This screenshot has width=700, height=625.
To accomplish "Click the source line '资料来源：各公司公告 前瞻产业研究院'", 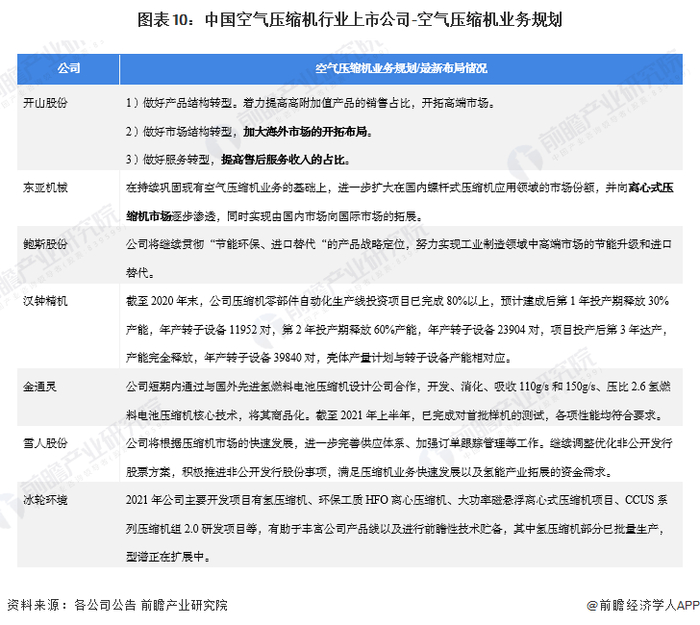I will (117, 605).
